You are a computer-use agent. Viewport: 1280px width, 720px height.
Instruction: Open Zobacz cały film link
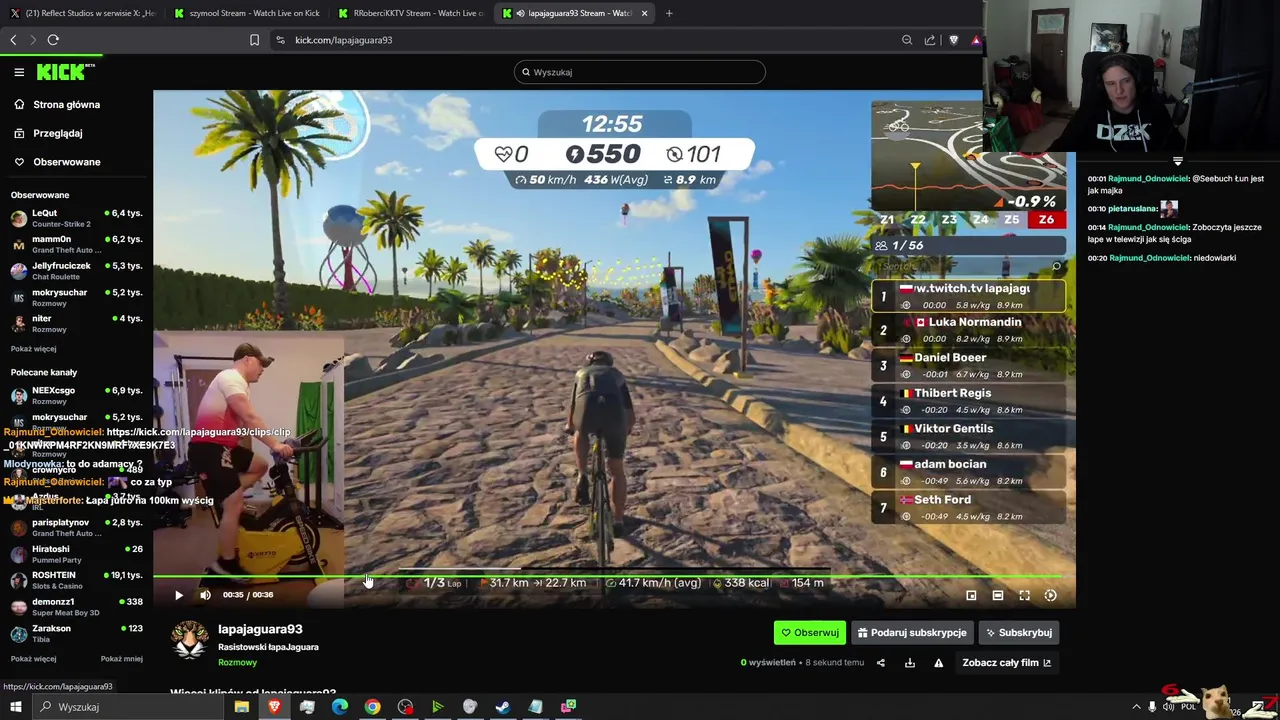(1006, 662)
